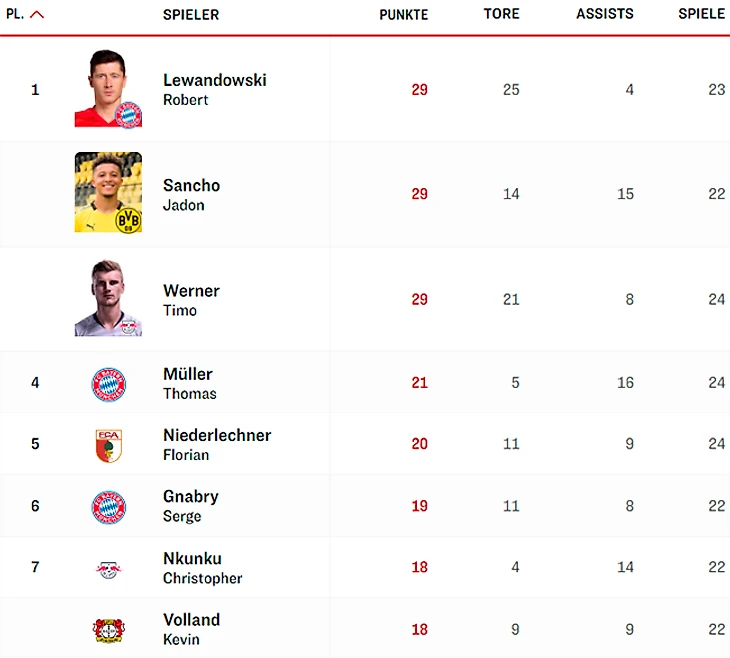Image resolution: width=730 pixels, height=658 pixels.
Task: Sort by SPIELE column header
Action: 701,15
